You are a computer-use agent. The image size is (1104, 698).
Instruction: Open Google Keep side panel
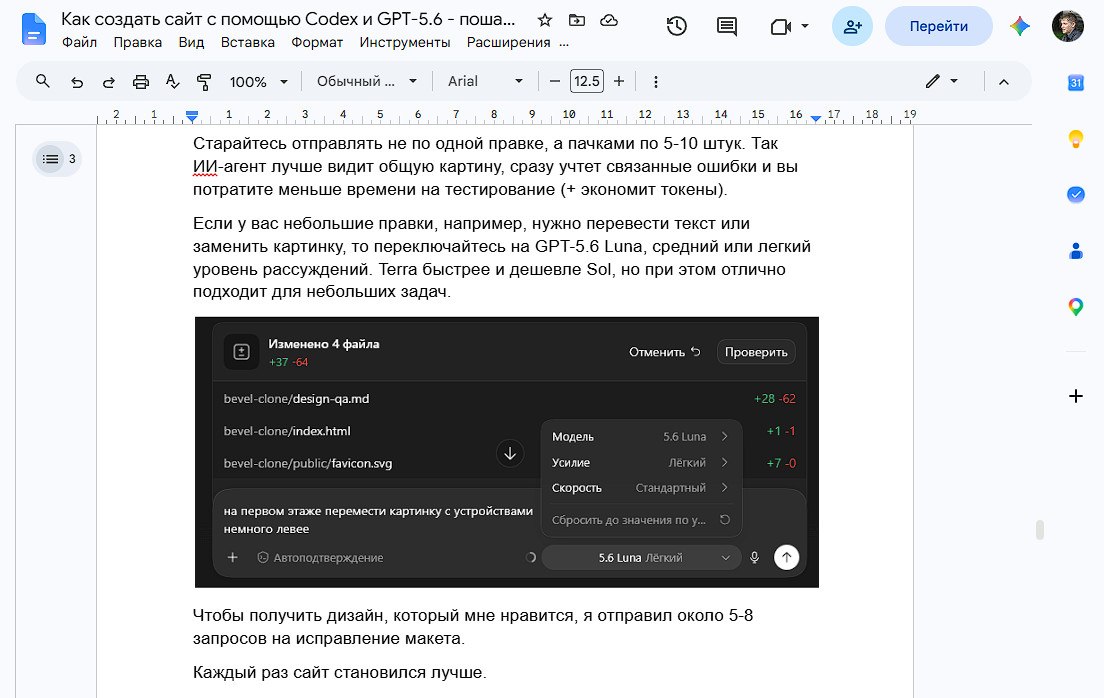(x=1075, y=139)
